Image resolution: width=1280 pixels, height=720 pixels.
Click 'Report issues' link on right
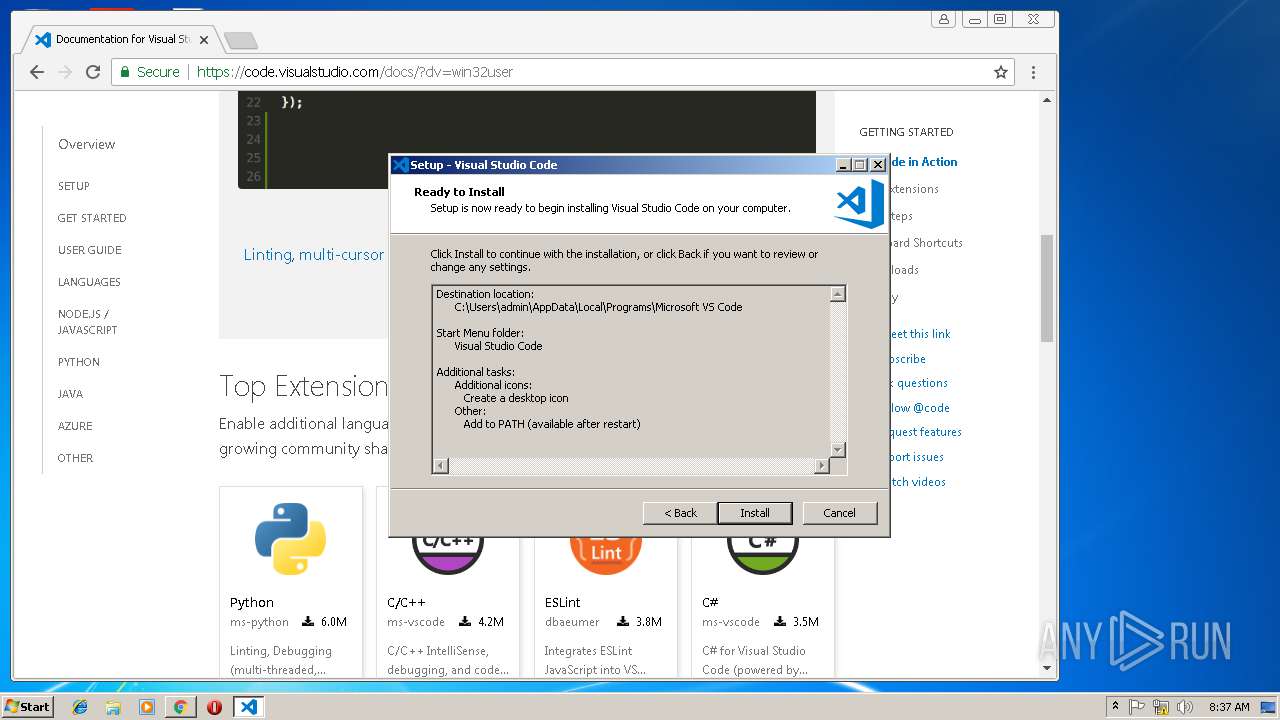916,457
